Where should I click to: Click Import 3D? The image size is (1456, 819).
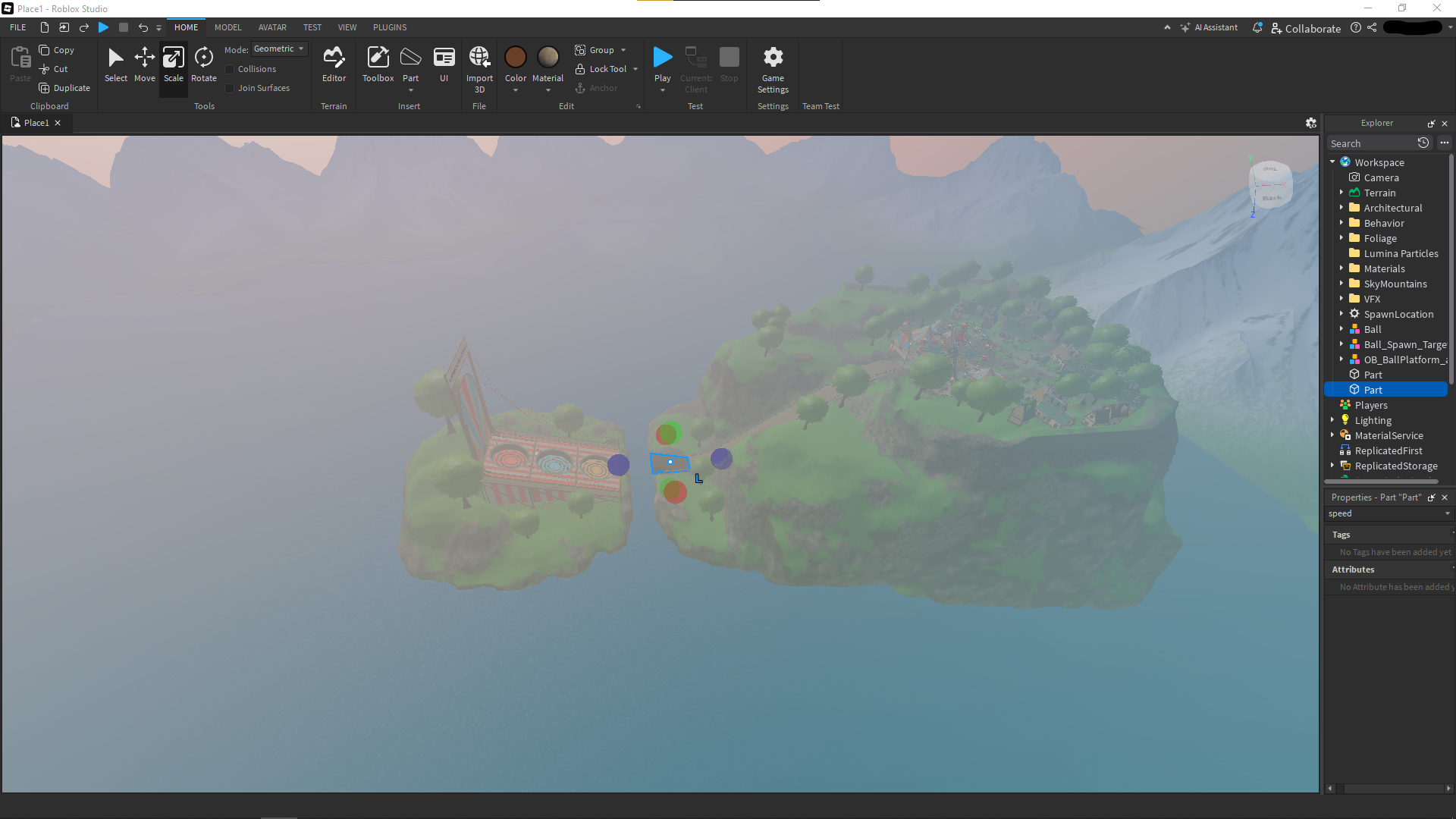click(479, 69)
